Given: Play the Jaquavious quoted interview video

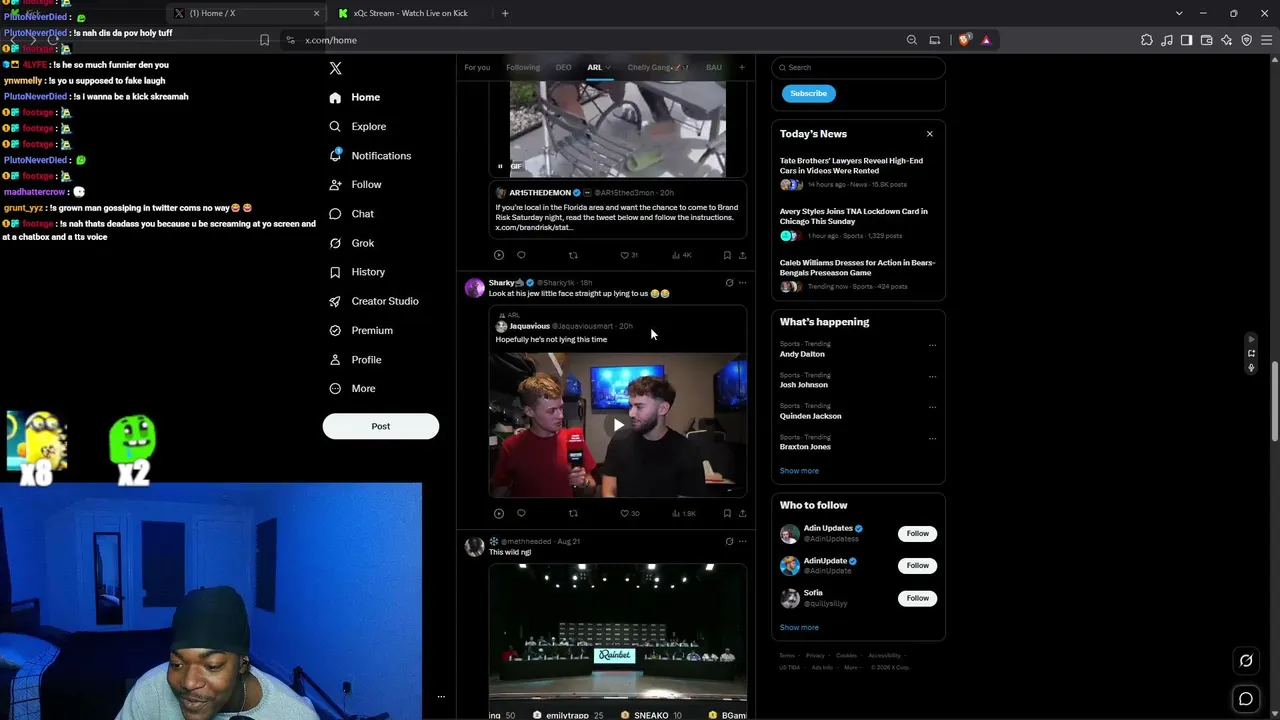Looking at the screenshot, I should 618,425.
